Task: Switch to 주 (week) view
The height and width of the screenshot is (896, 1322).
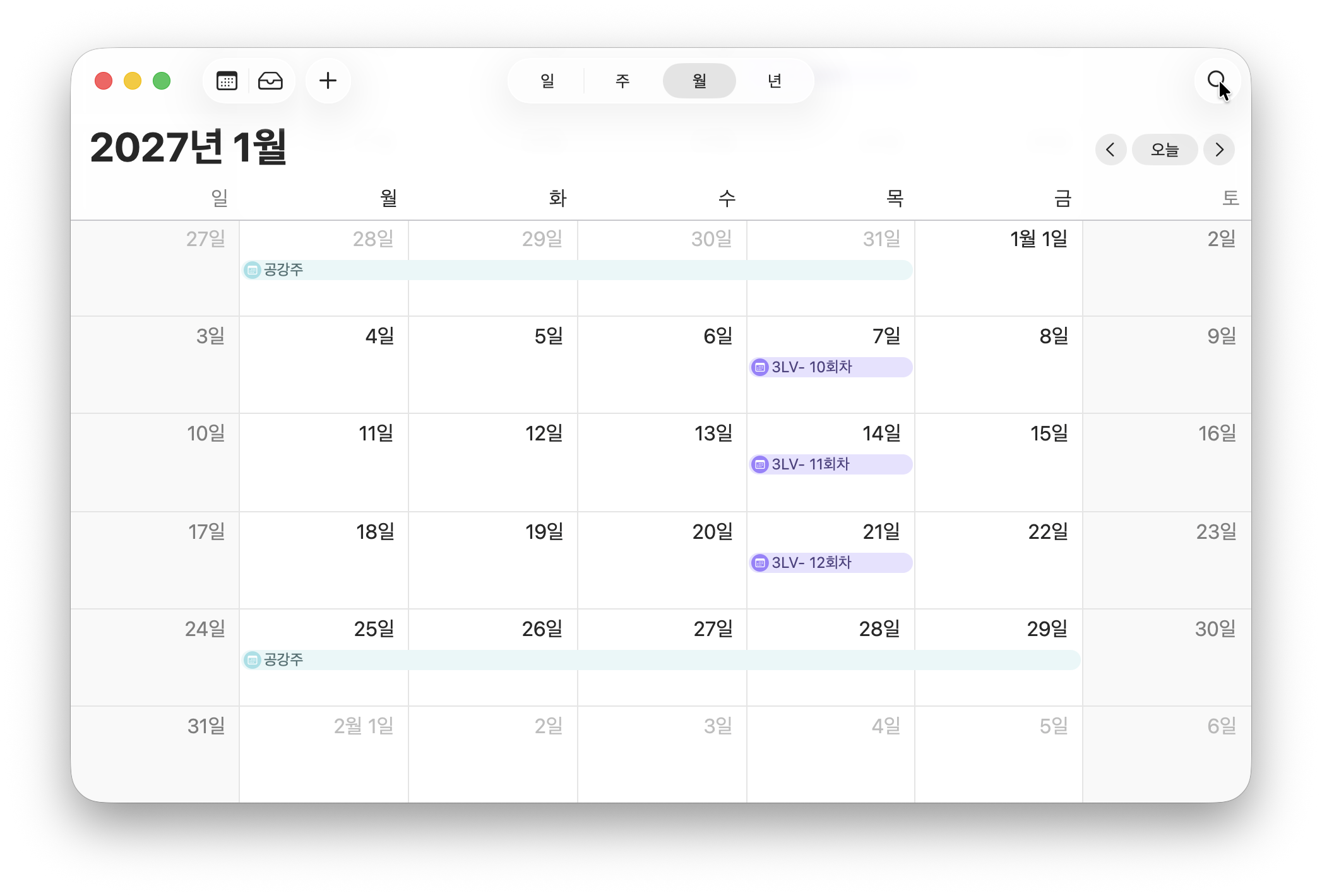Action: [x=622, y=81]
